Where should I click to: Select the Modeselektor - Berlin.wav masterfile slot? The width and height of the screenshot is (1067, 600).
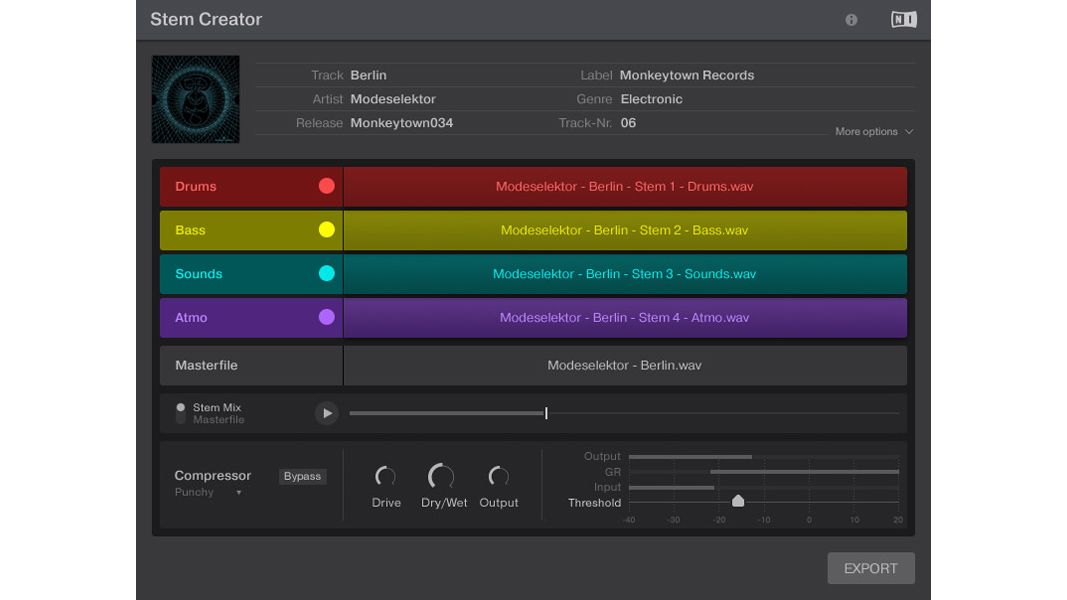(x=625, y=365)
